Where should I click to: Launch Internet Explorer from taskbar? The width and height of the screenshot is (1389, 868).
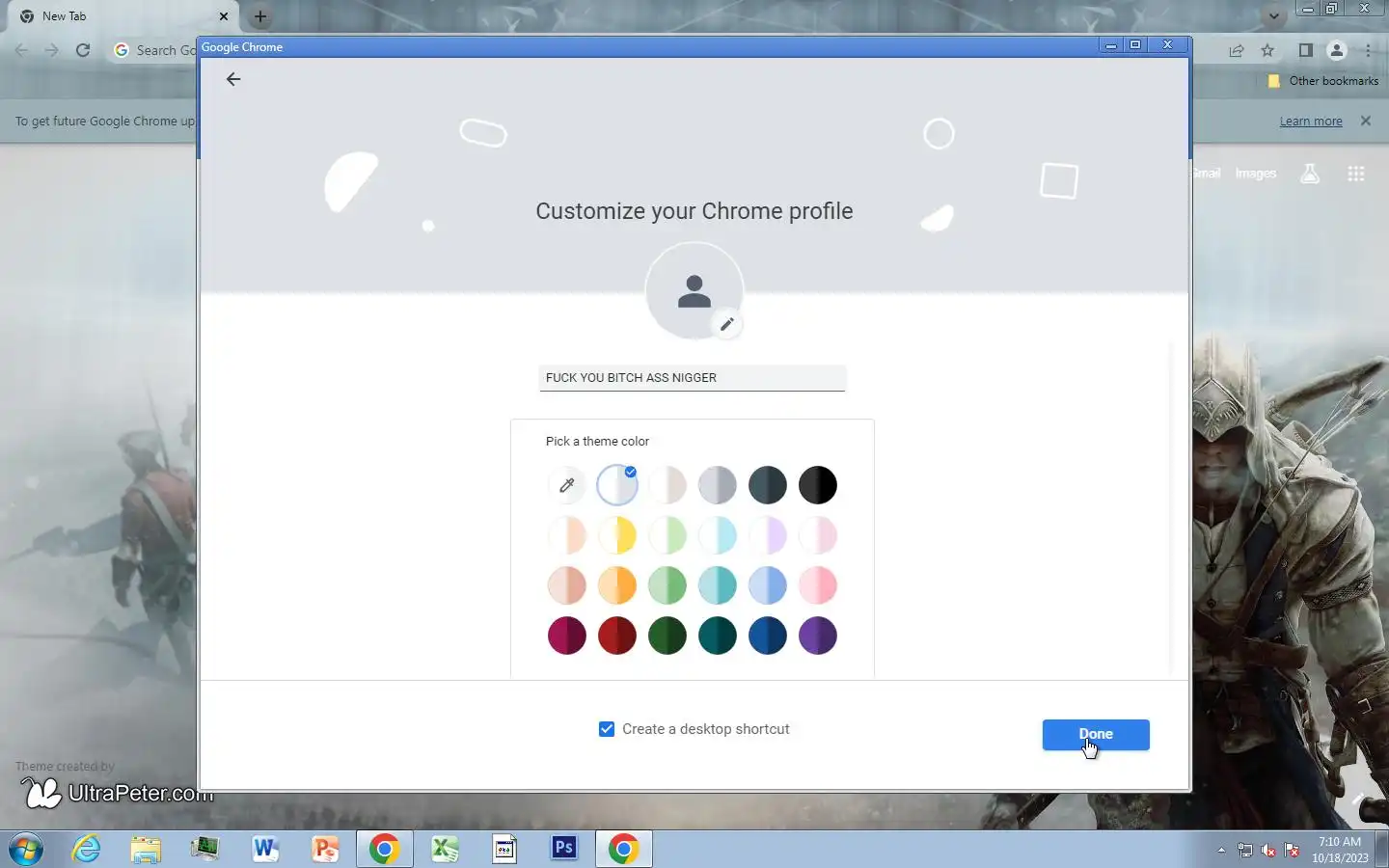87,850
